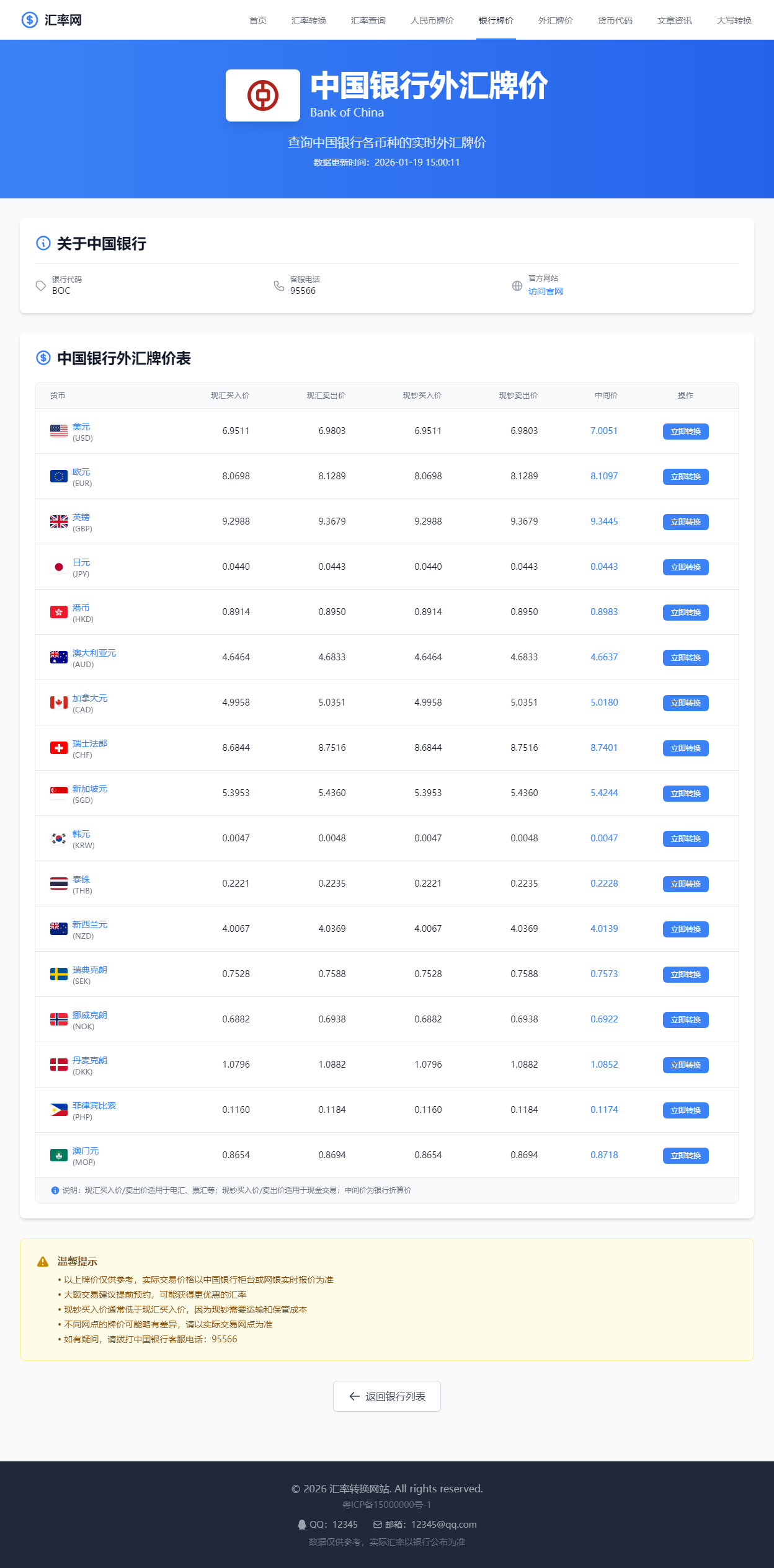This screenshot has width=774, height=1568.
Task: Open the 汇率转换 navigation tab
Action: click(309, 20)
